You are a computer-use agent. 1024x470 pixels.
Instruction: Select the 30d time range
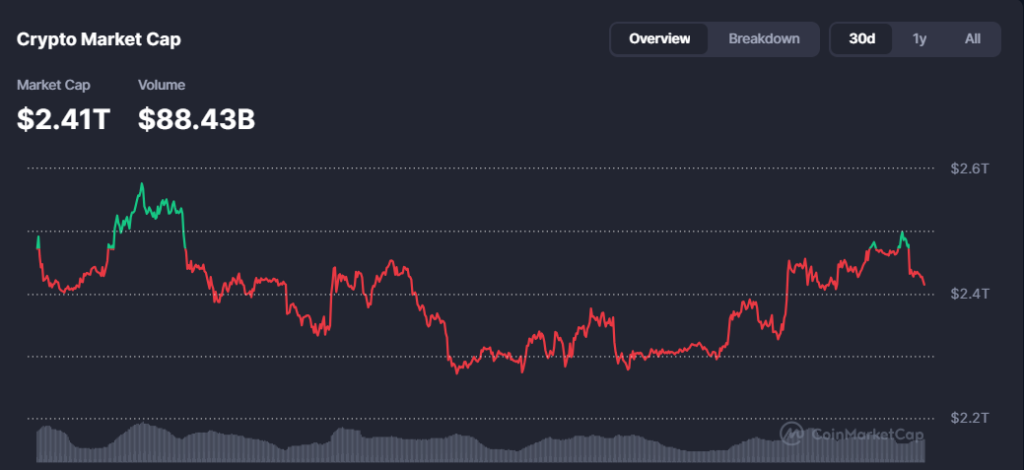coord(862,39)
